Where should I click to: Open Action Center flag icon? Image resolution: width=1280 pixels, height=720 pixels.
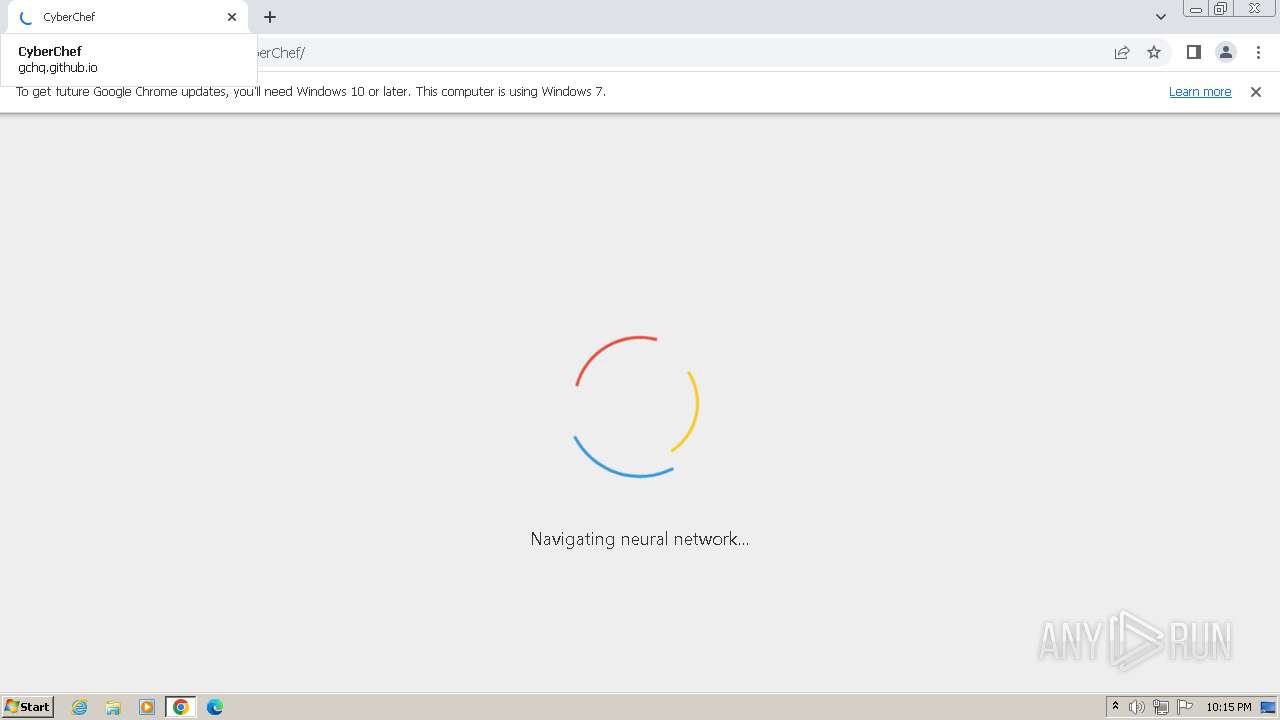point(1185,707)
